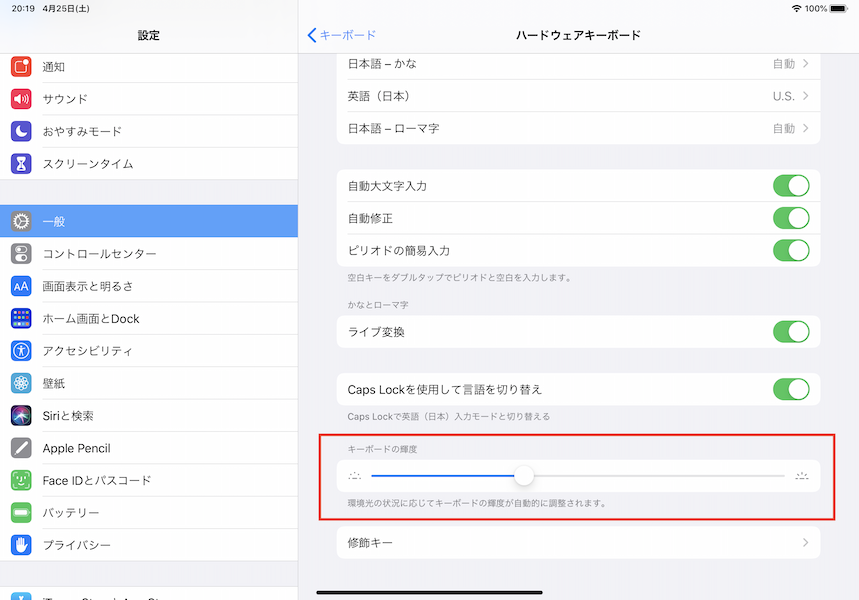Open the Face IDとパスコード icon

(21, 480)
